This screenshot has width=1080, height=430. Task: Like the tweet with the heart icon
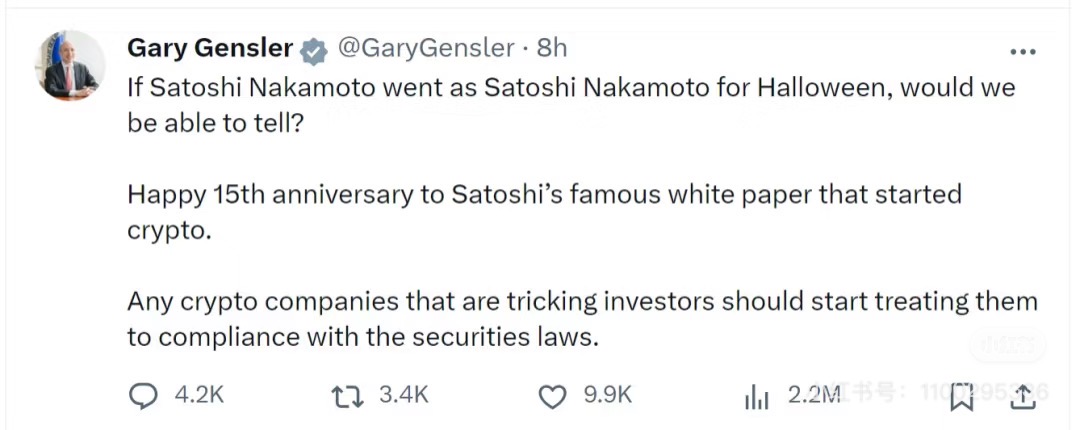coord(552,397)
